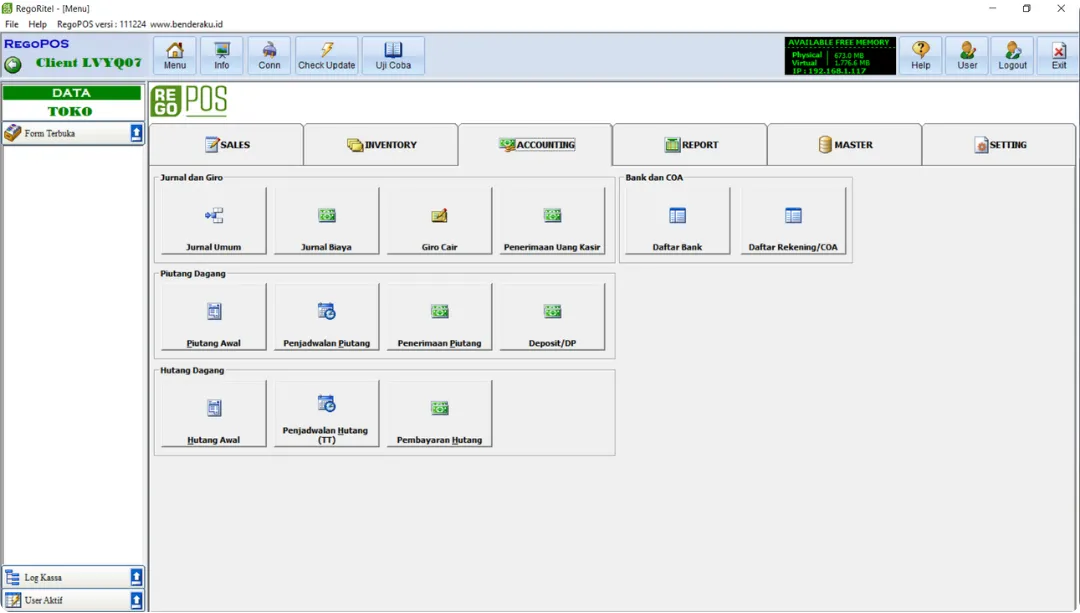This screenshot has height=613, width=1080.
Task: Open Deposit/DP form
Action: [552, 318]
